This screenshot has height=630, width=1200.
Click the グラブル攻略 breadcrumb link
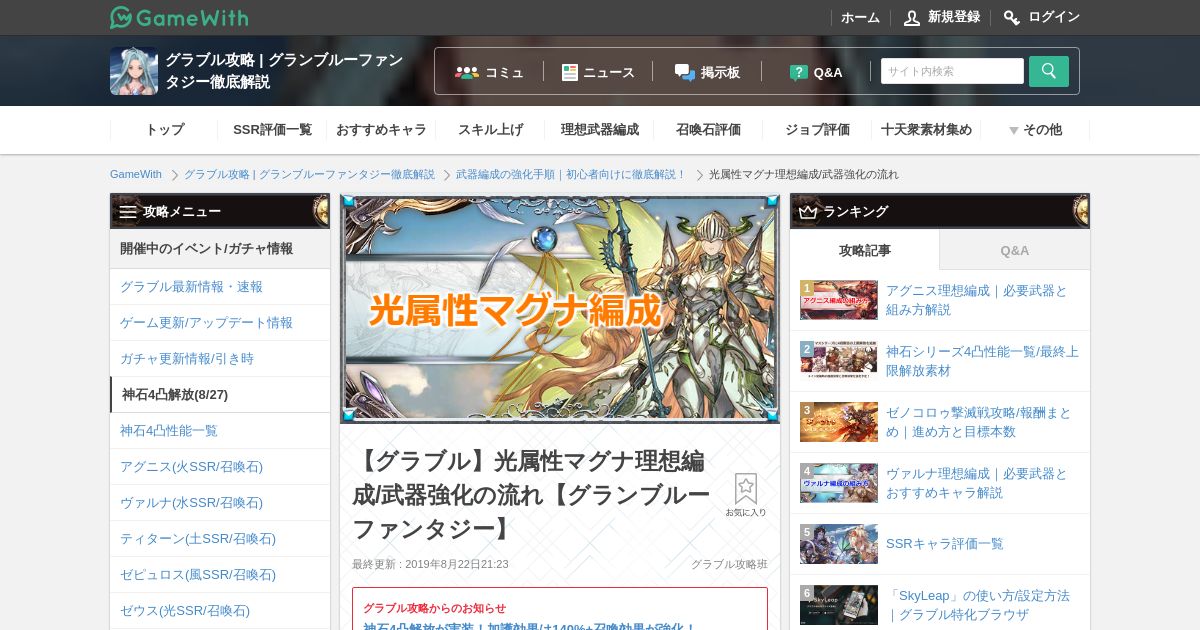309,174
